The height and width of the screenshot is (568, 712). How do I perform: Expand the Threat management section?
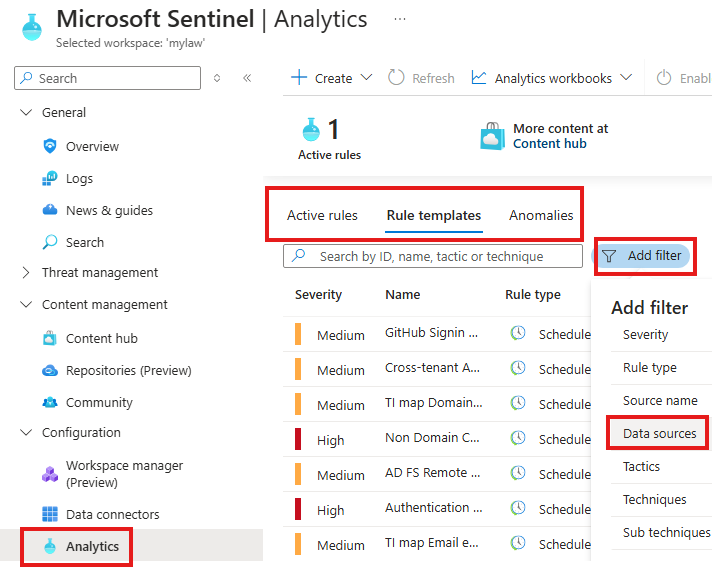(26, 272)
